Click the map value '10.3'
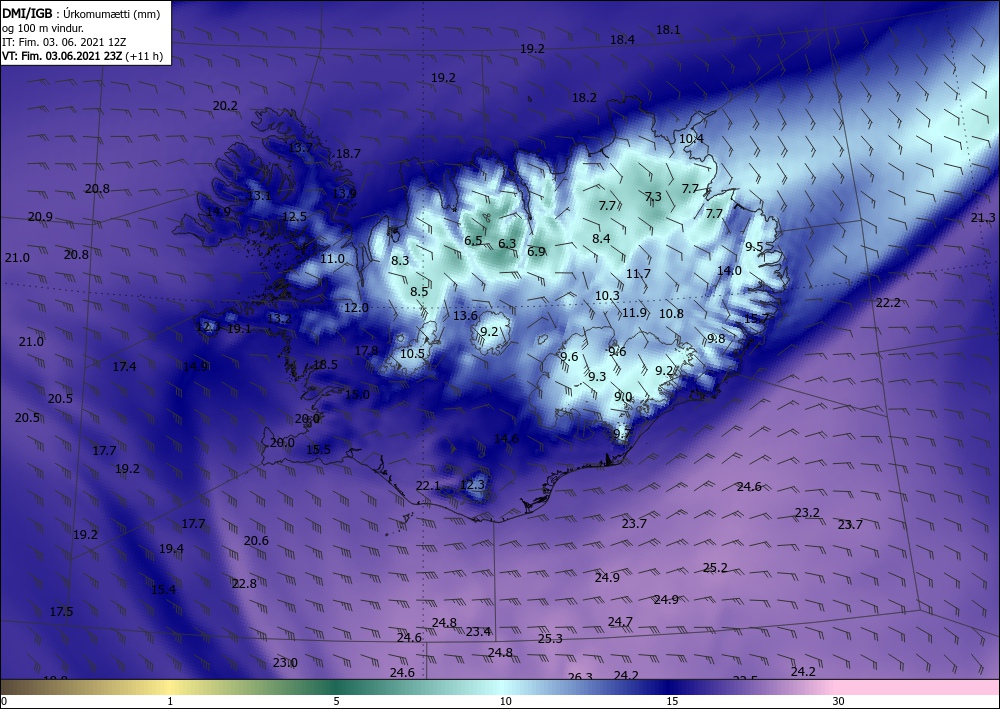Image resolution: width=1000 pixels, height=709 pixels. 607,296
